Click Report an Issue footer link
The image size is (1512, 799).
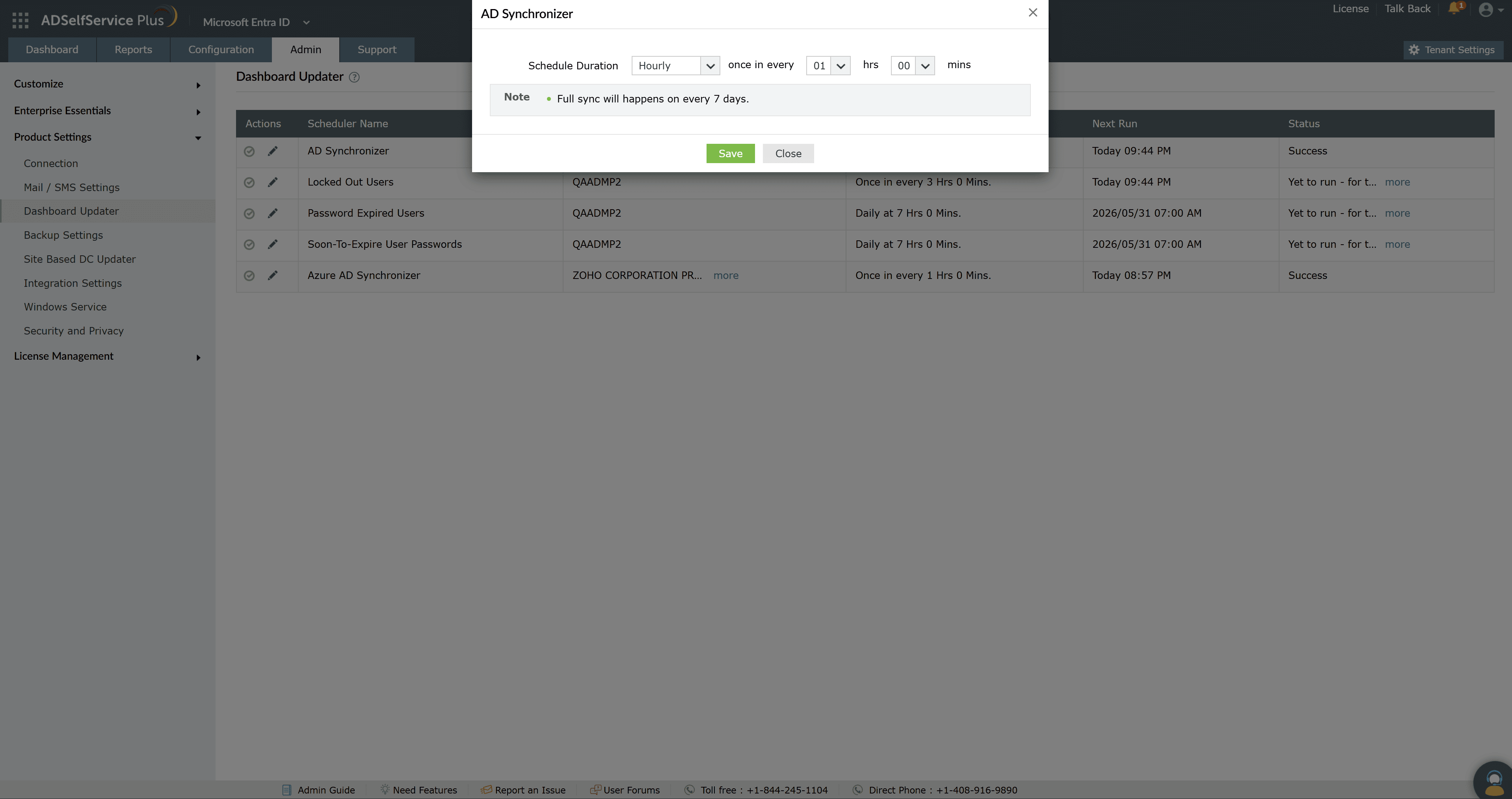523,790
